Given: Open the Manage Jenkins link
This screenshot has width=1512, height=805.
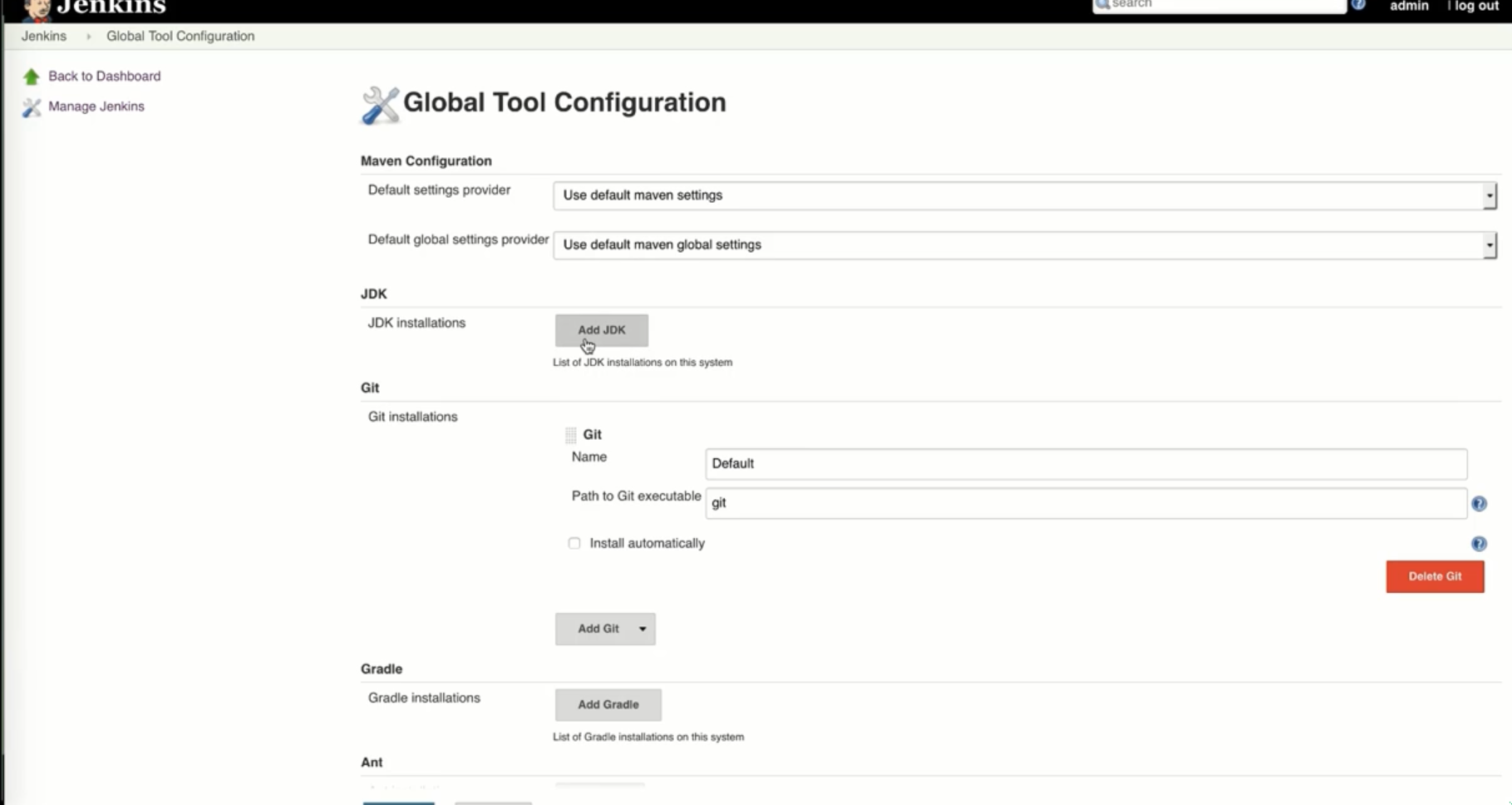Looking at the screenshot, I should (96, 106).
